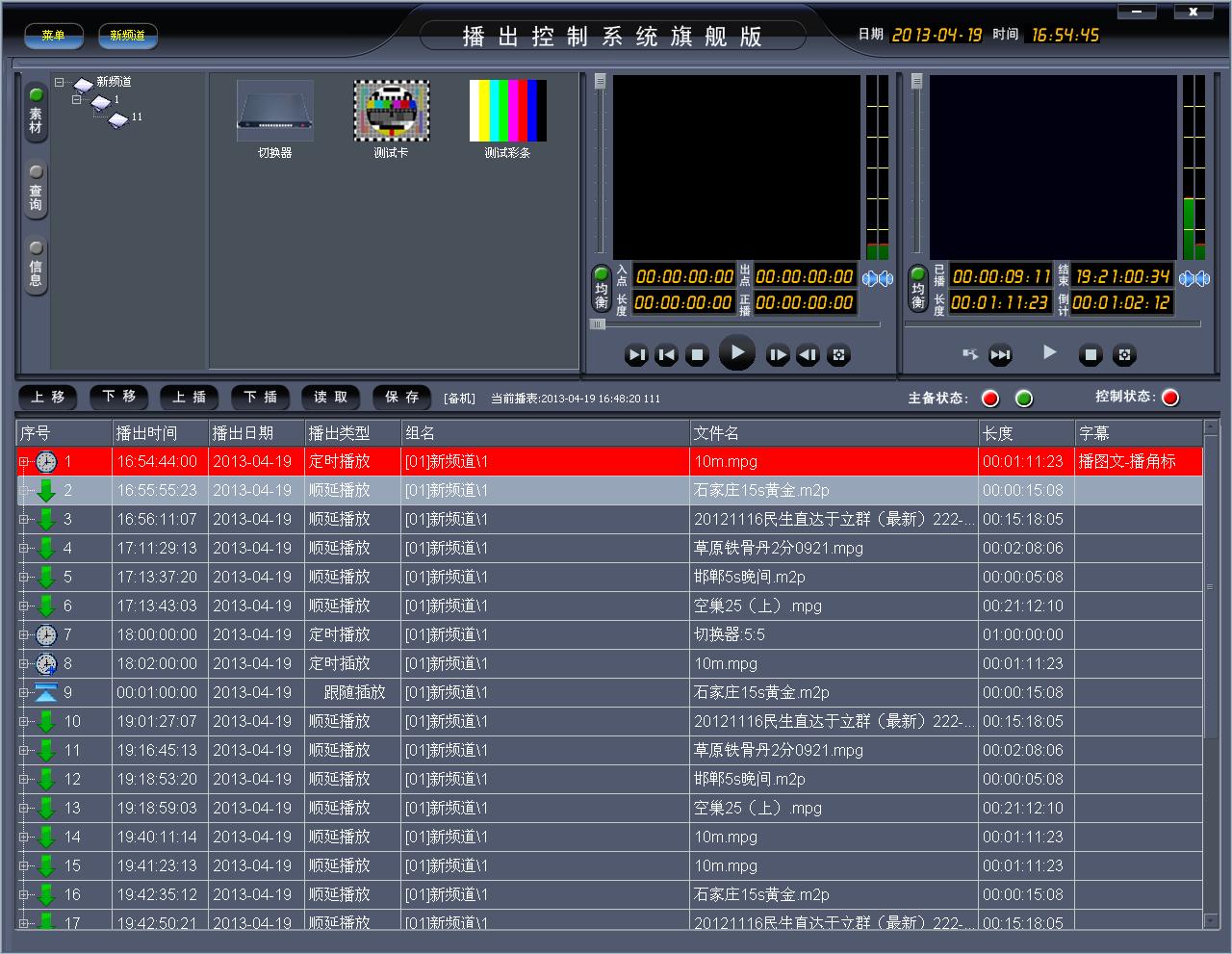Click the red 控制状态 indicator
The height and width of the screenshot is (954, 1232).
coord(1170,398)
